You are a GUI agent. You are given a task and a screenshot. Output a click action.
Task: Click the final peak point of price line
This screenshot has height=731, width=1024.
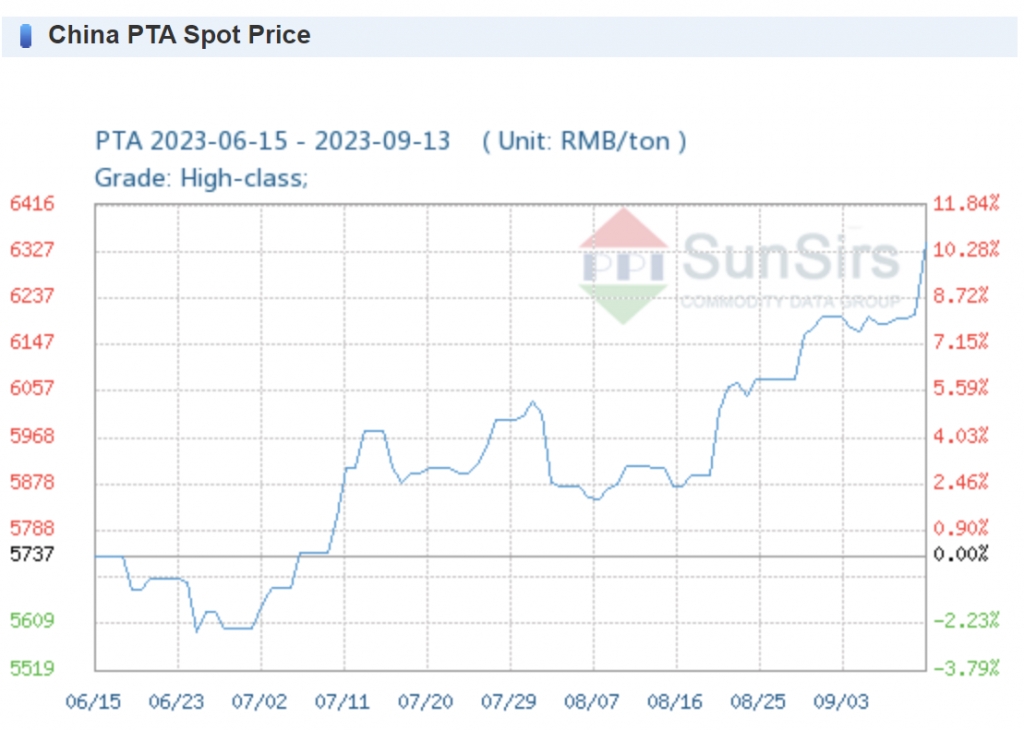coord(924,249)
